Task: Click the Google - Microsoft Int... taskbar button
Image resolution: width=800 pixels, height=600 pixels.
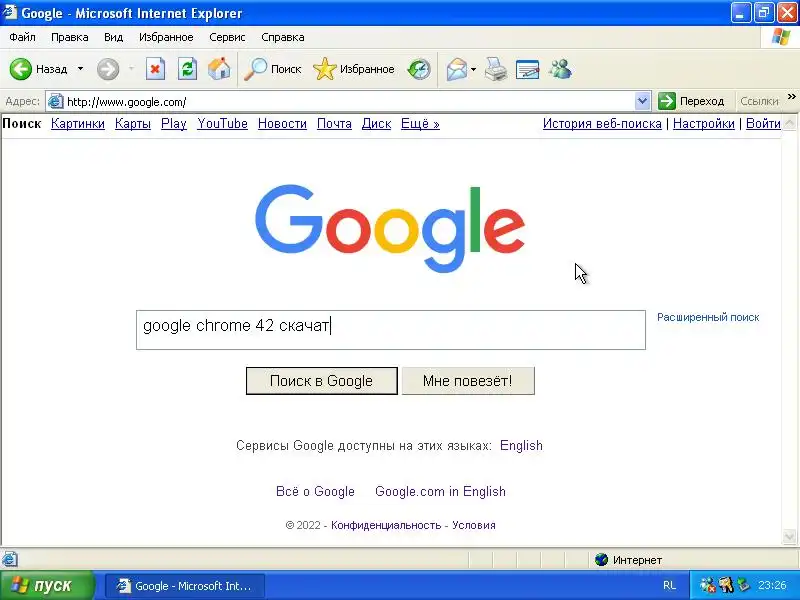Action: tap(185, 585)
